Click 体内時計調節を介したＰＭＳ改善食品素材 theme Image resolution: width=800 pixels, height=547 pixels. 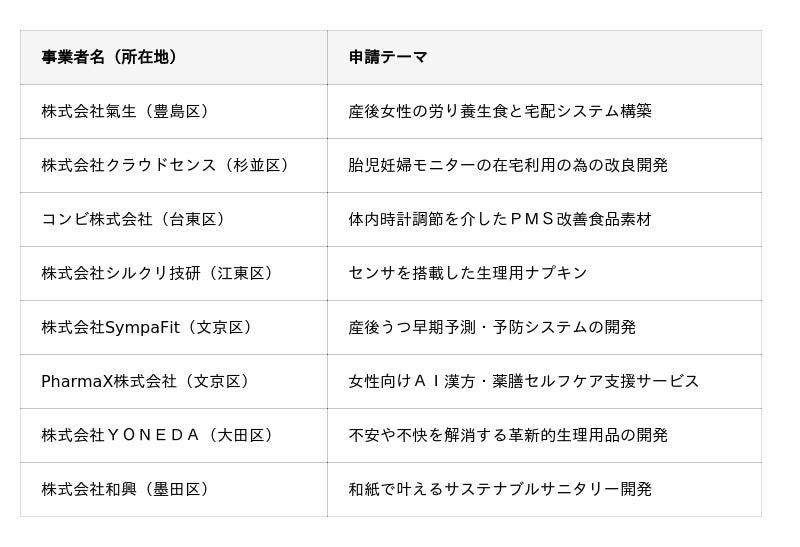(x=500, y=219)
